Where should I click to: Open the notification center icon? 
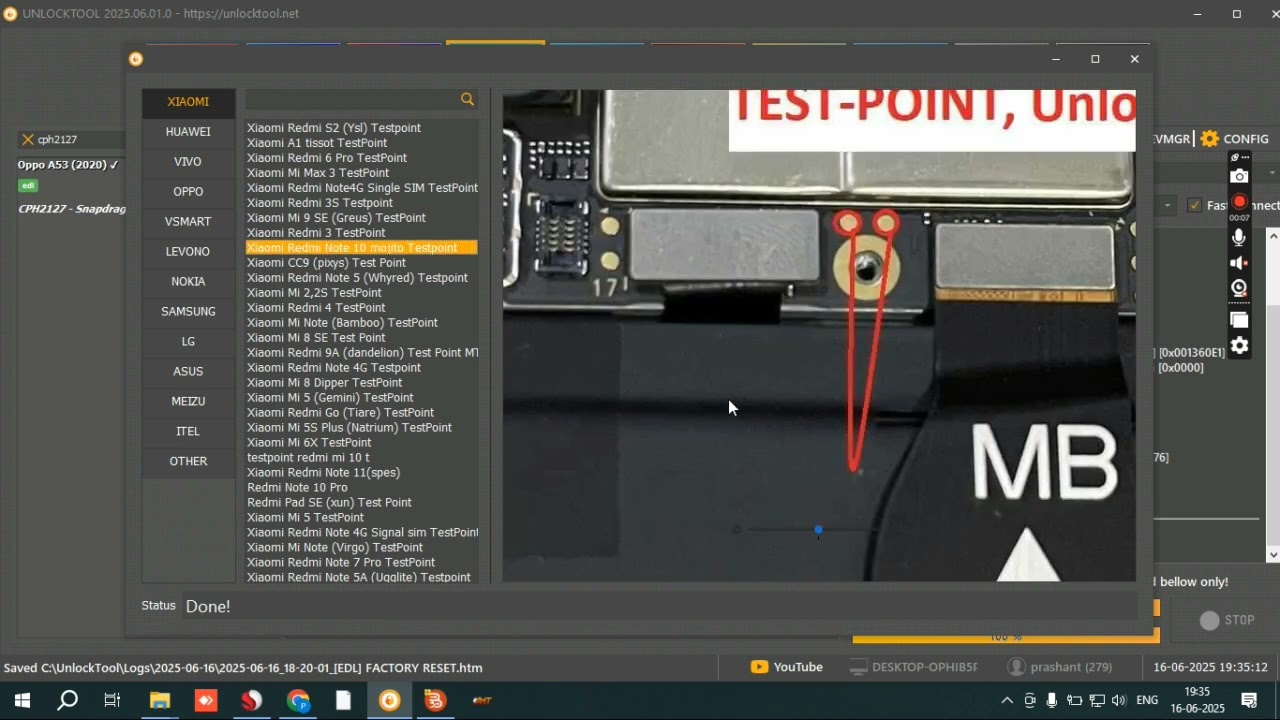[1249, 701]
